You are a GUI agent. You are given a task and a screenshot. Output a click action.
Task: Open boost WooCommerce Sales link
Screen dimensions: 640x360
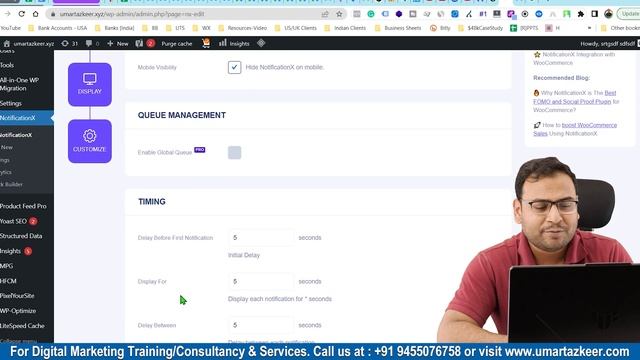575,129
